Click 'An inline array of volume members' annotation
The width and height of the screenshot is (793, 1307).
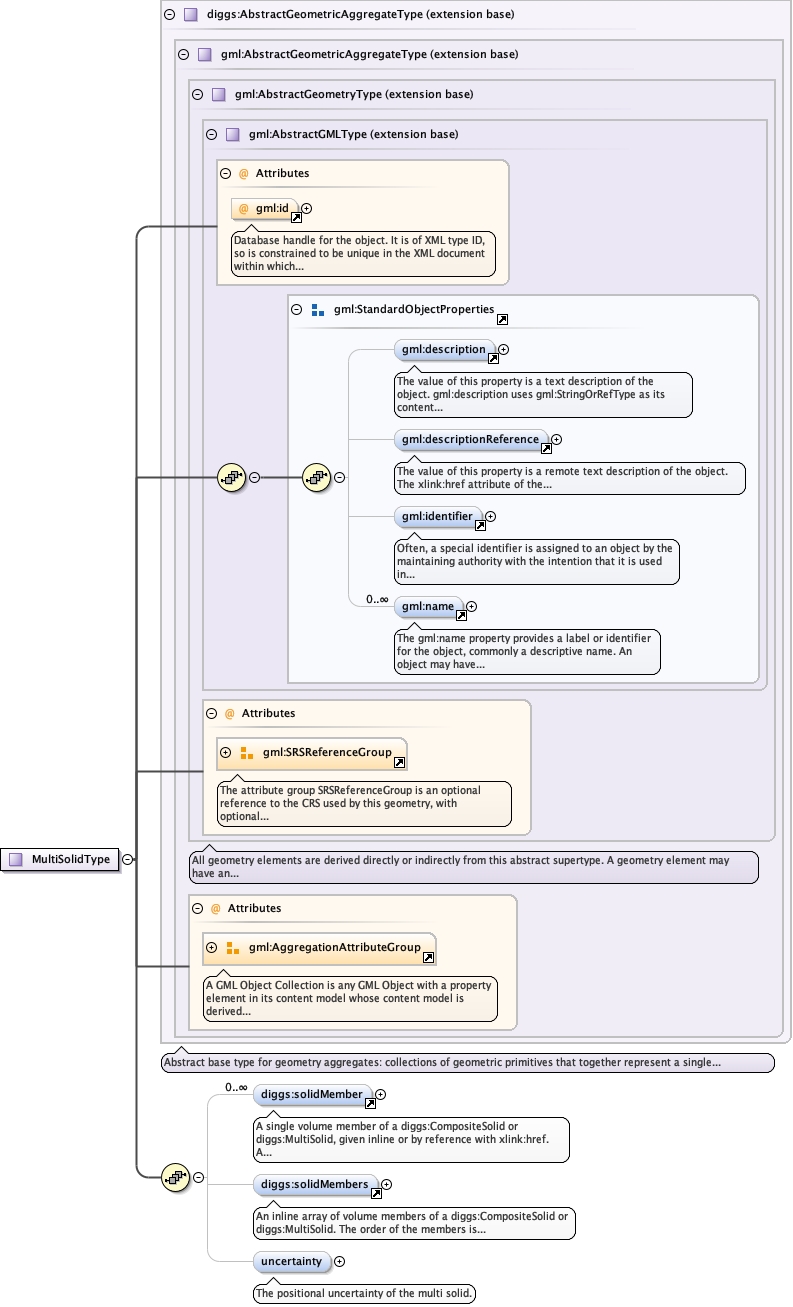[414, 1224]
